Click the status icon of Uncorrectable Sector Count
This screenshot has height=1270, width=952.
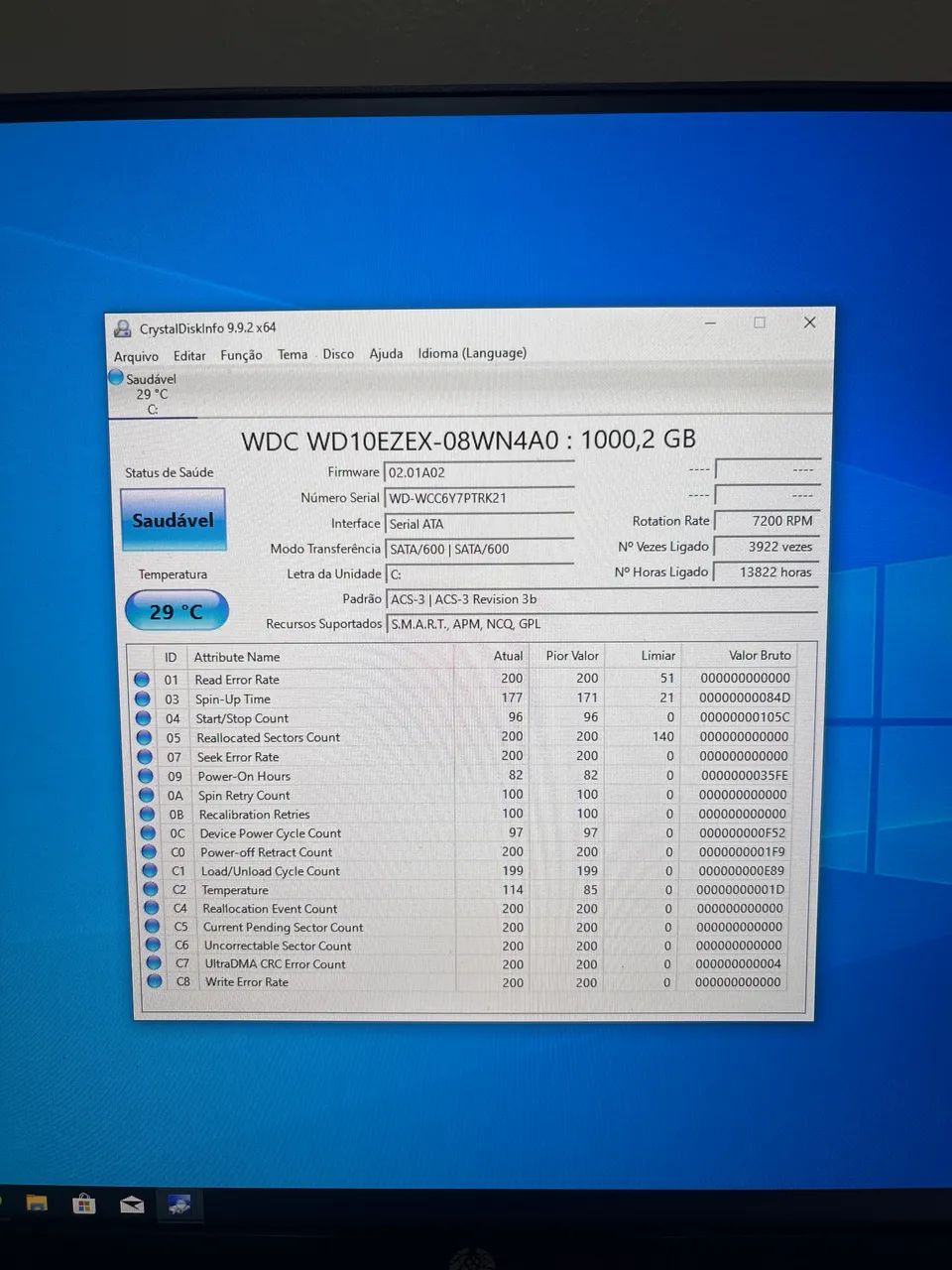click(153, 946)
